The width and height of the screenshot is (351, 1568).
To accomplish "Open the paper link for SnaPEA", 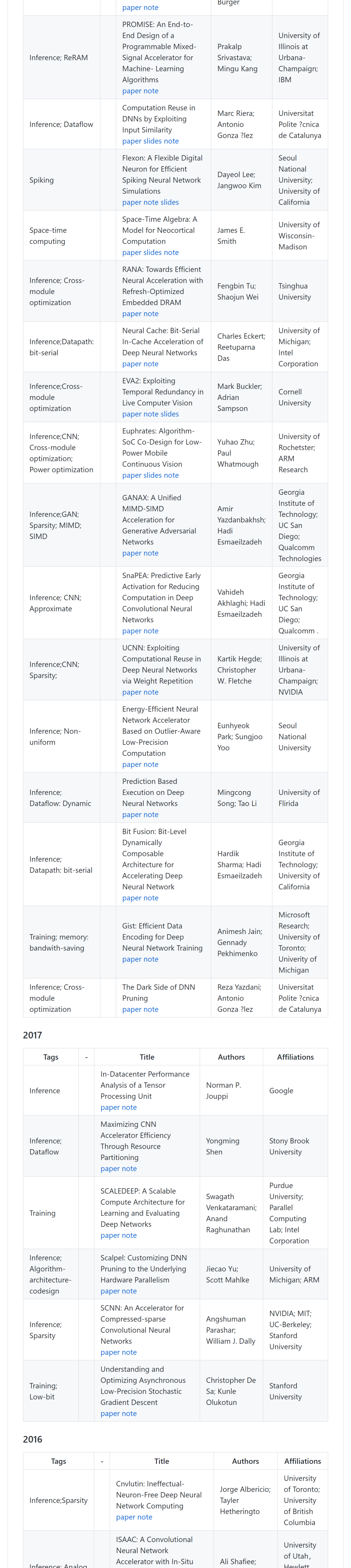I will tap(131, 630).
